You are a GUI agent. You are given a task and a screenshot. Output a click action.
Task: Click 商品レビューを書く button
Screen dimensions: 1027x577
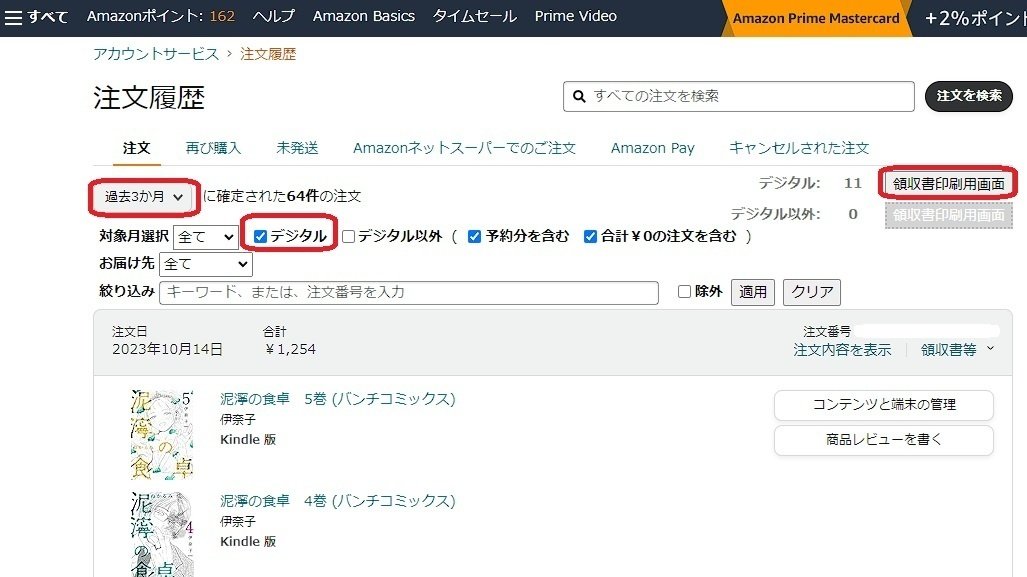point(884,439)
